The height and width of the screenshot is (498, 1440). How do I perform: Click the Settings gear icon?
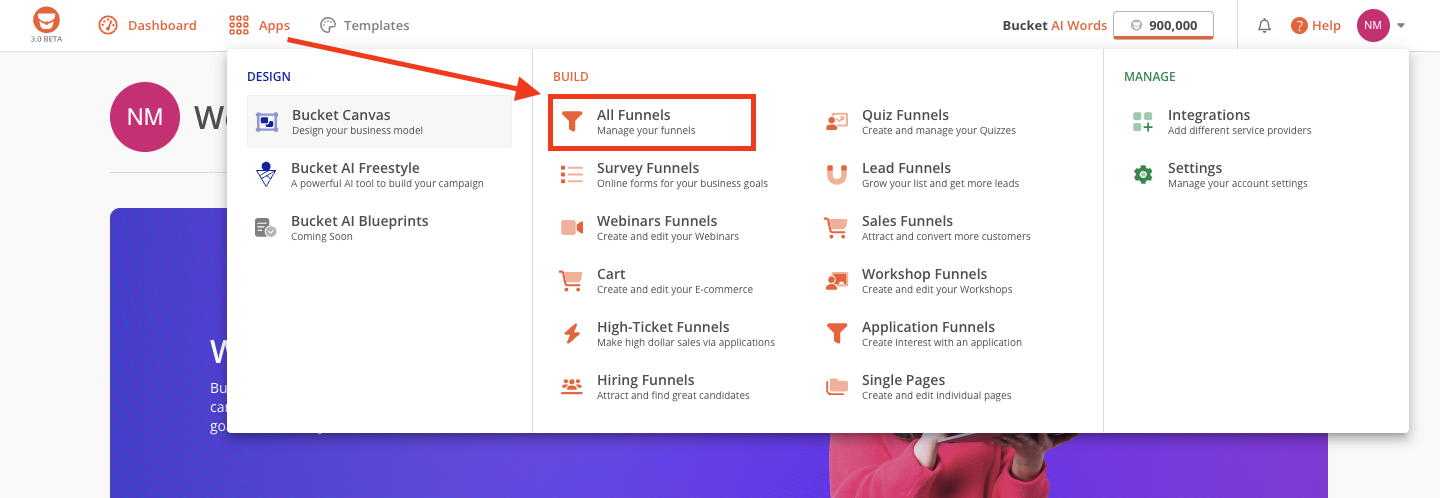click(1143, 175)
